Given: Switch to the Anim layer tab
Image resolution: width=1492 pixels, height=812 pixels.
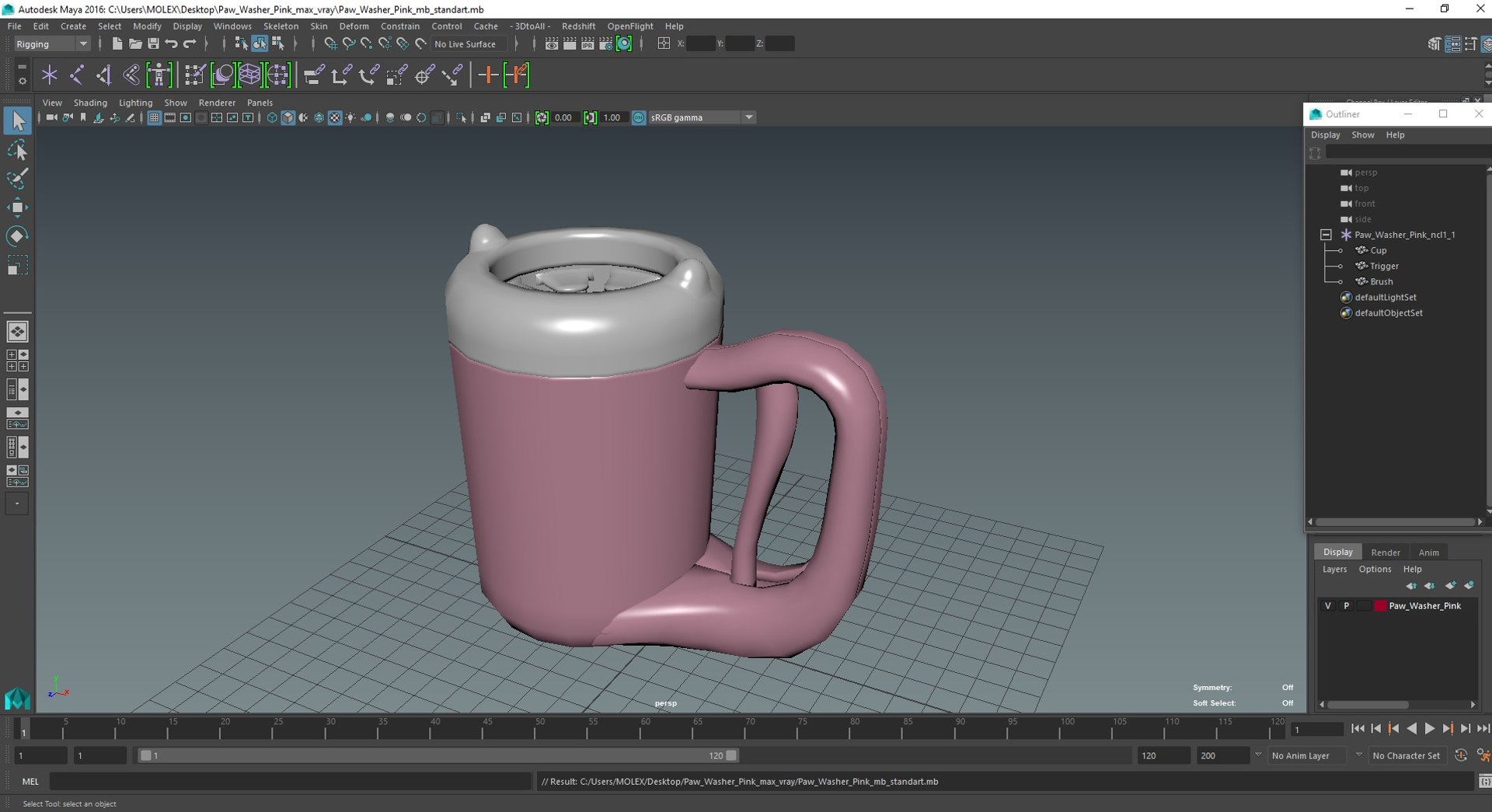Looking at the screenshot, I should point(1428,552).
